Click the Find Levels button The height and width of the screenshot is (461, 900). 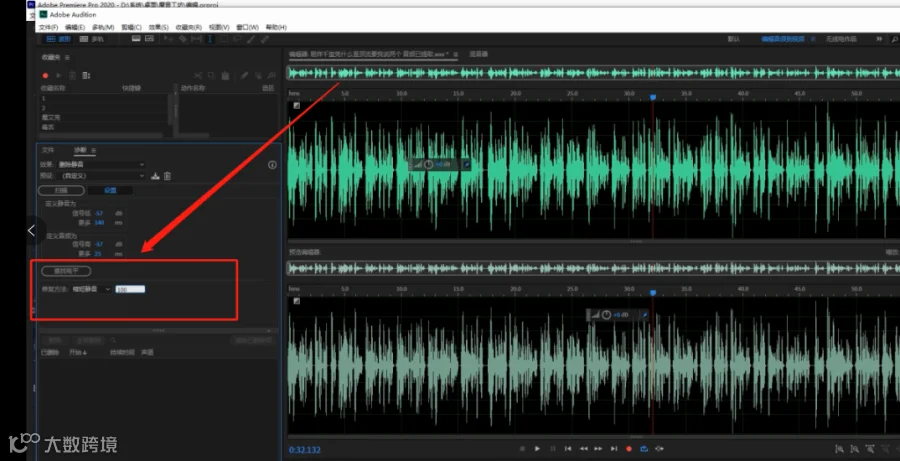66,271
